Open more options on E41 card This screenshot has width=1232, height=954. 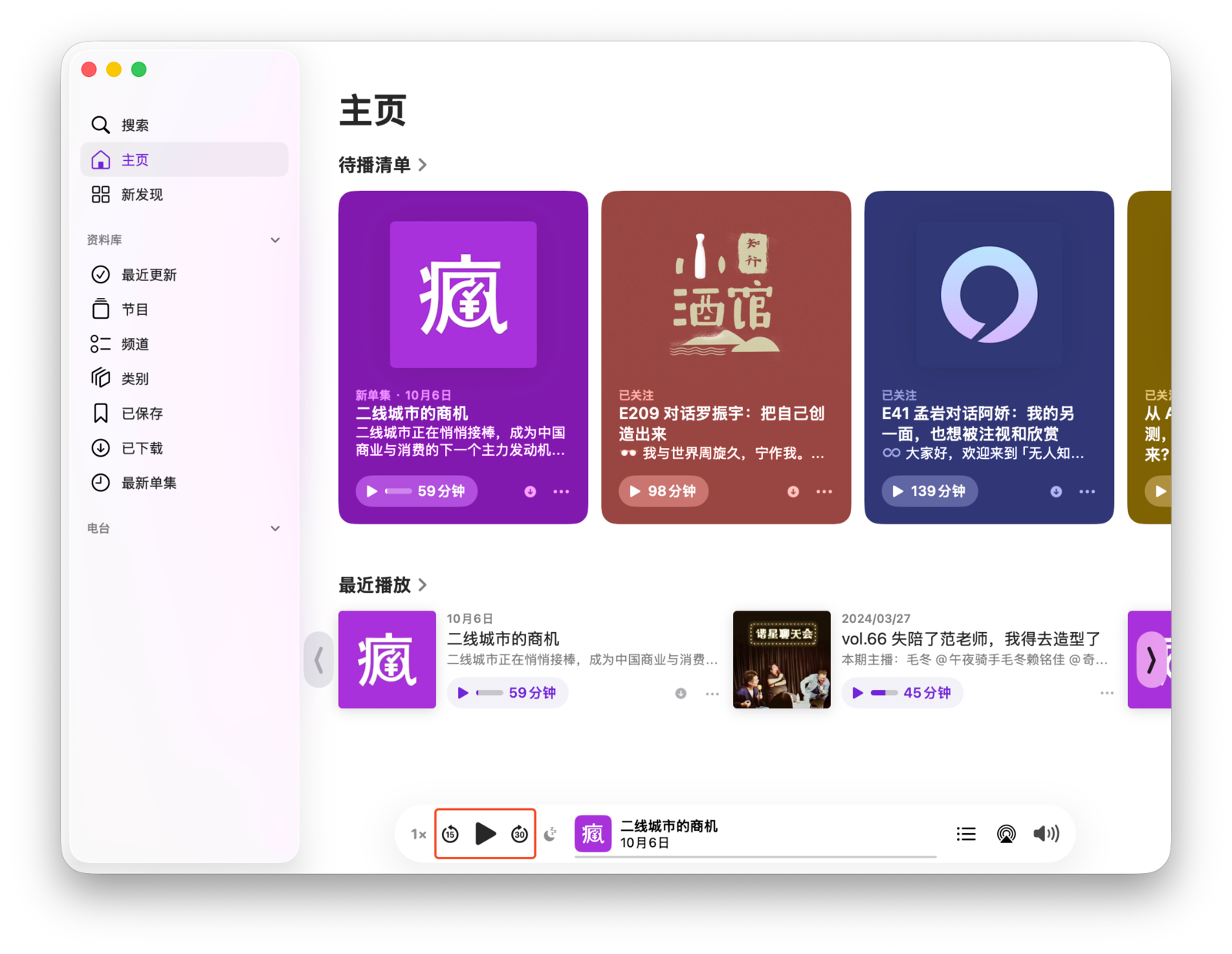pos(1087,491)
